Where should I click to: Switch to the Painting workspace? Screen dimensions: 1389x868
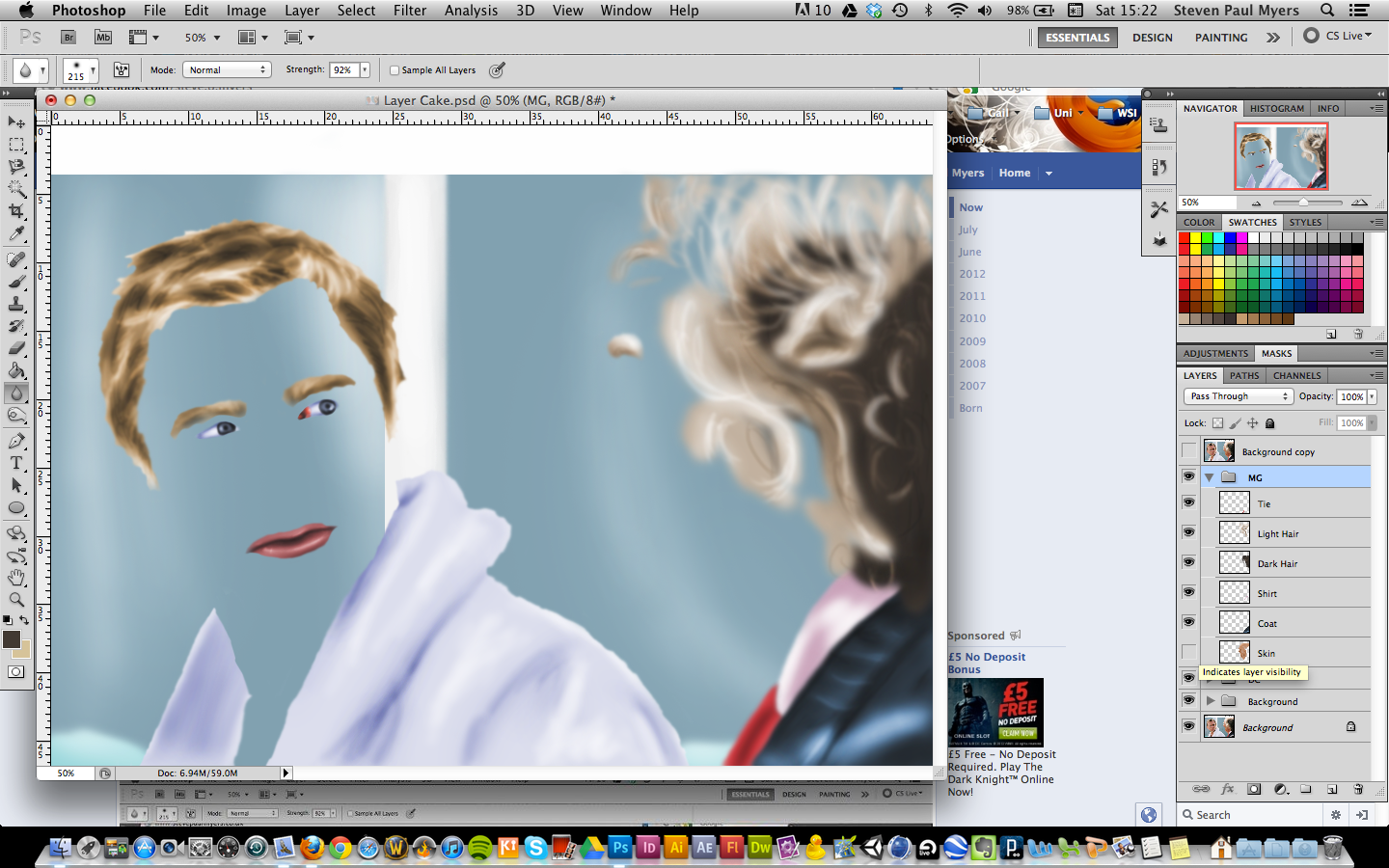(1221, 38)
